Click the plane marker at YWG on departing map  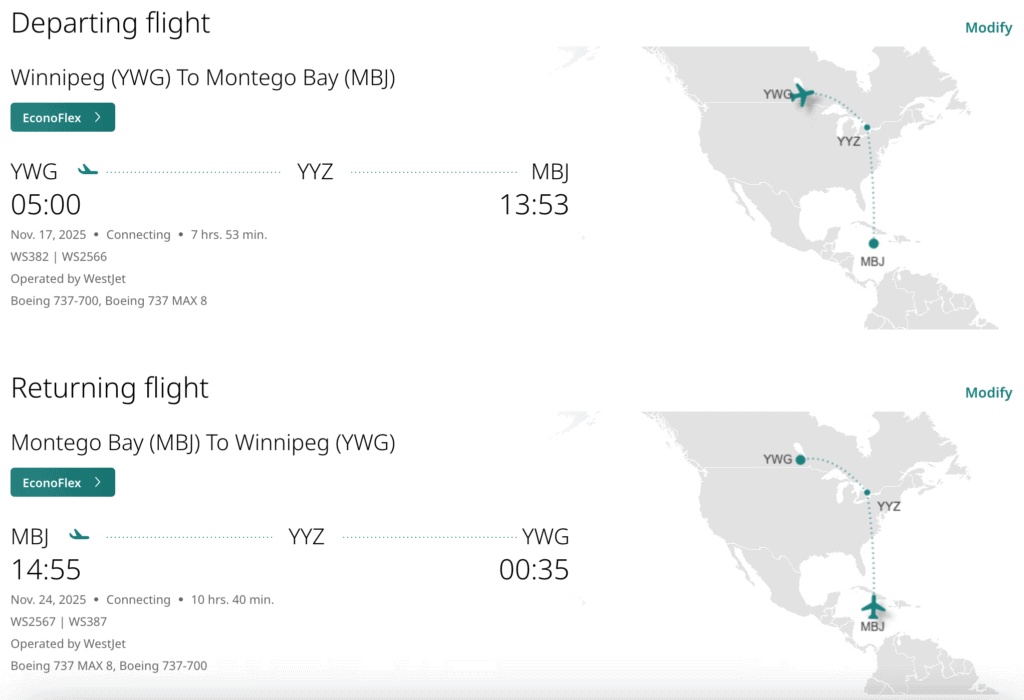[801, 95]
